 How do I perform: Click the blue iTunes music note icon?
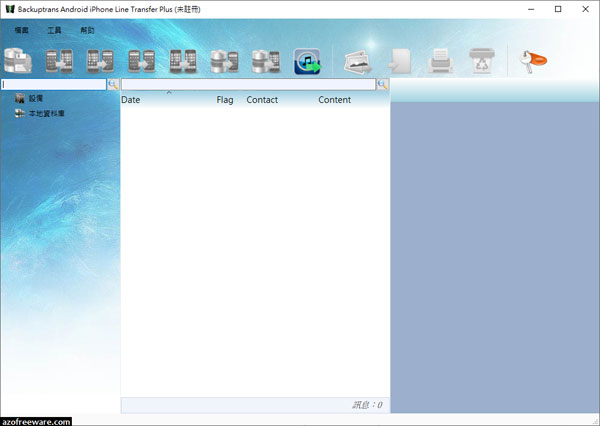(307, 62)
